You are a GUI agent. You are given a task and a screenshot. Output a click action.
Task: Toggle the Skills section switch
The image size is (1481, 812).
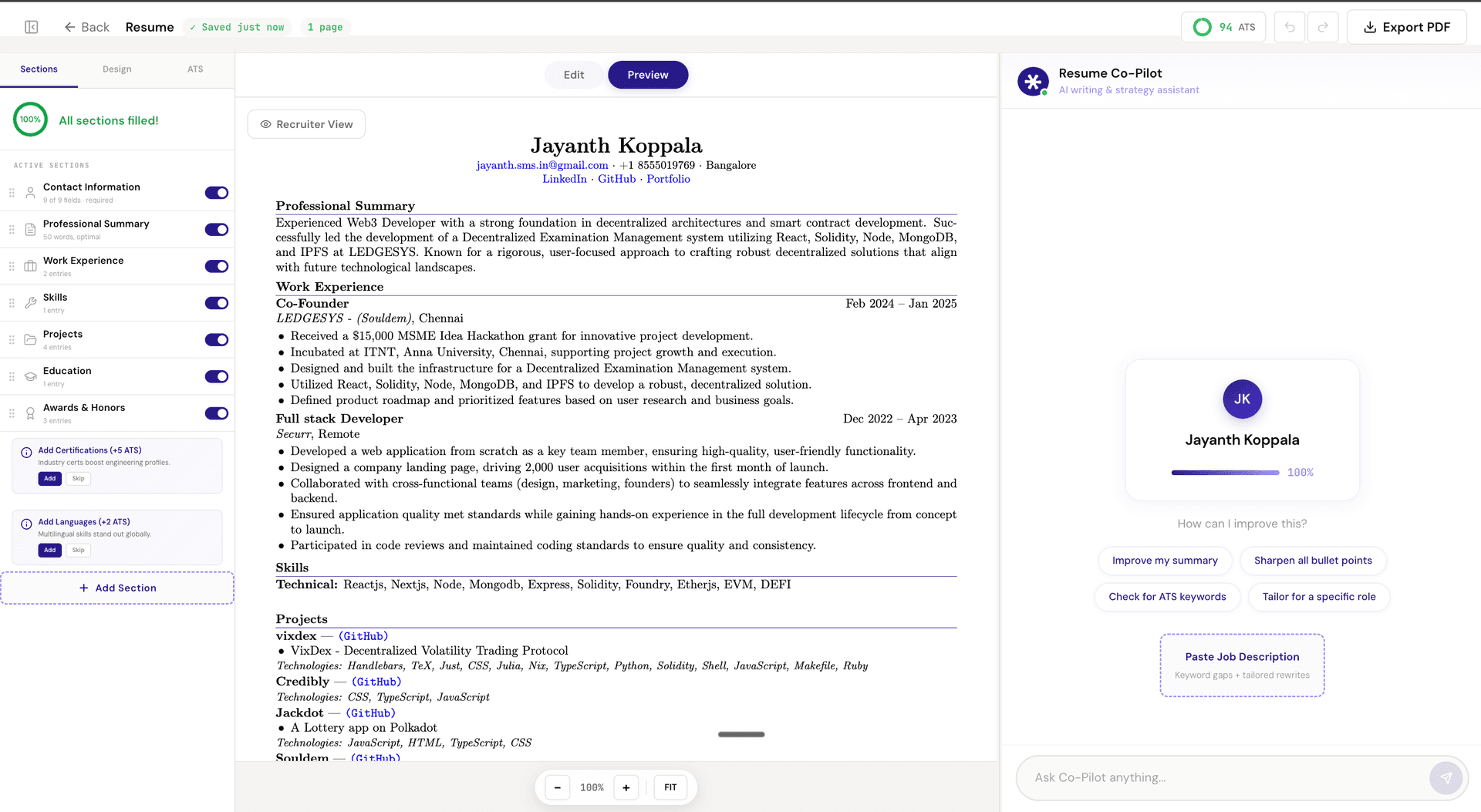tap(217, 303)
